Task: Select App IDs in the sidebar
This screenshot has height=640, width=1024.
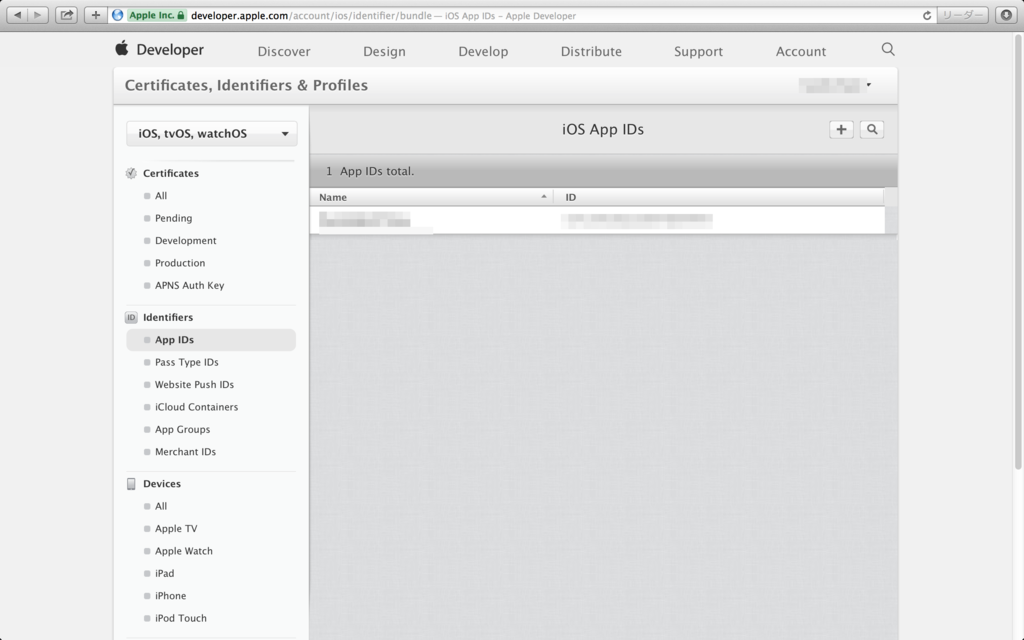Action: pos(211,340)
